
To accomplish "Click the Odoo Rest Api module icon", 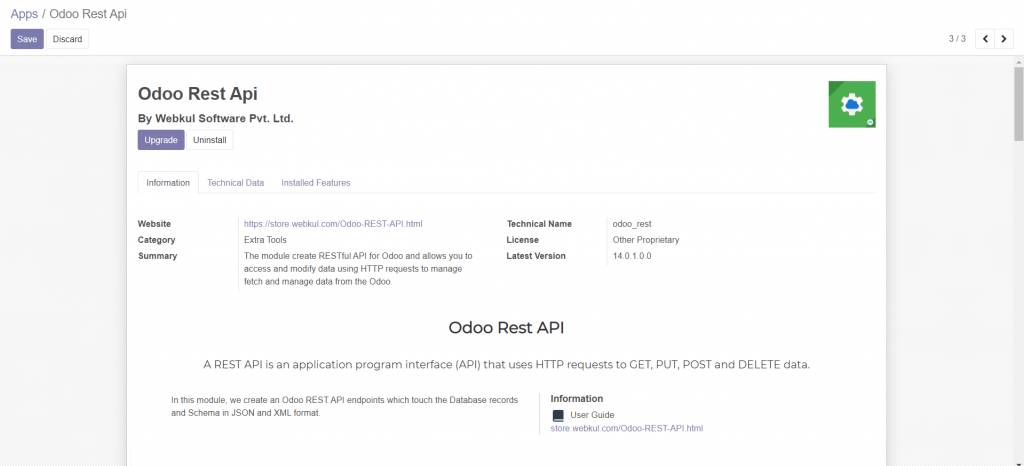I will pos(851,104).
